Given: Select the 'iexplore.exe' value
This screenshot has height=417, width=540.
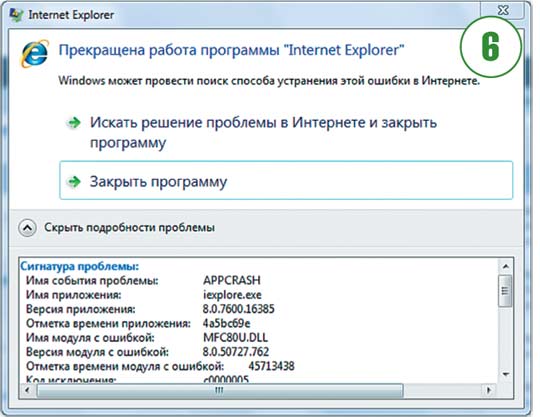Looking at the screenshot, I should click(232, 295).
